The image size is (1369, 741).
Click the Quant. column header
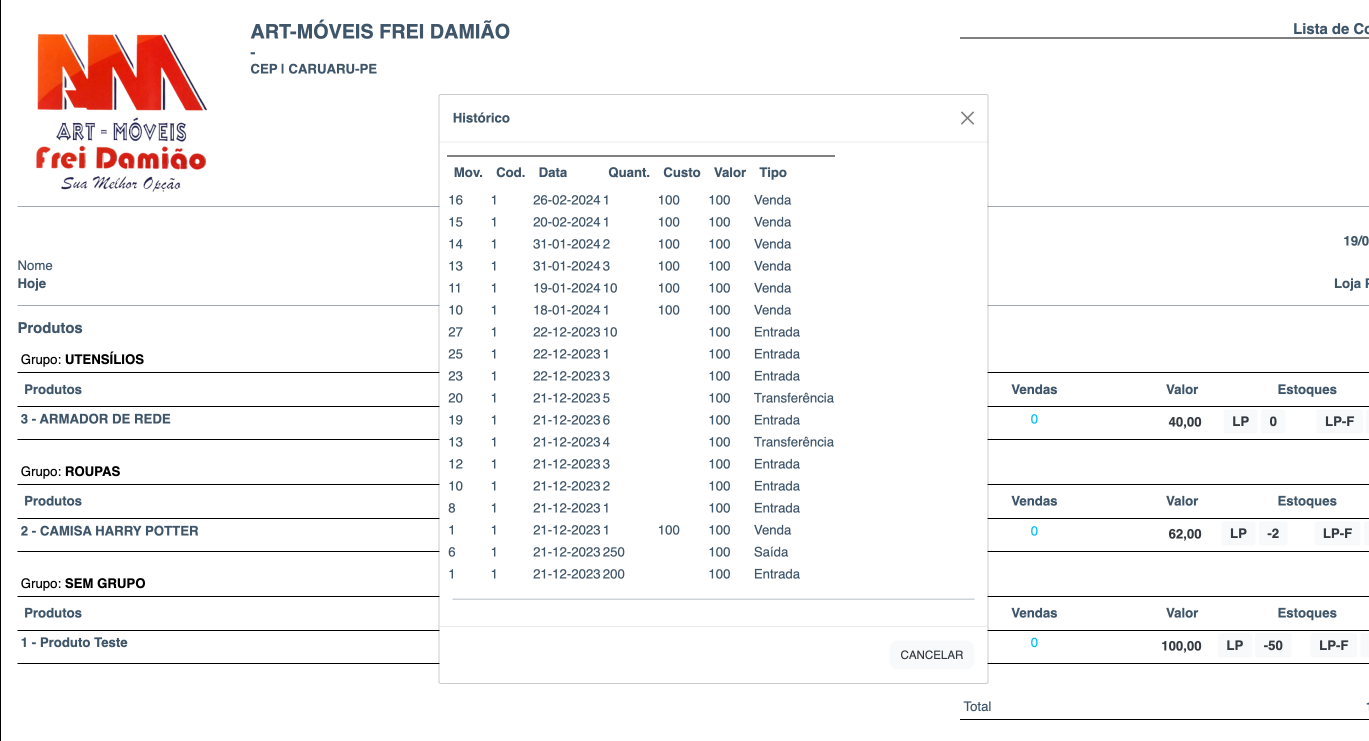coord(629,173)
